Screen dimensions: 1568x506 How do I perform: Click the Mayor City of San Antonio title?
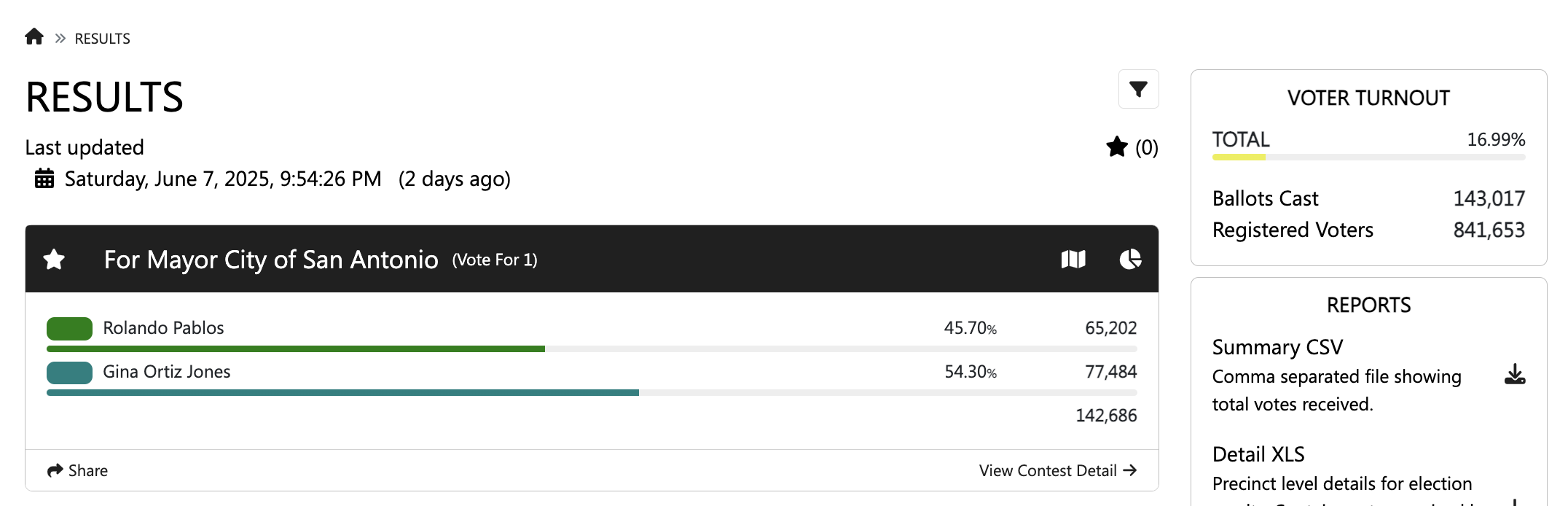click(271, 260)
